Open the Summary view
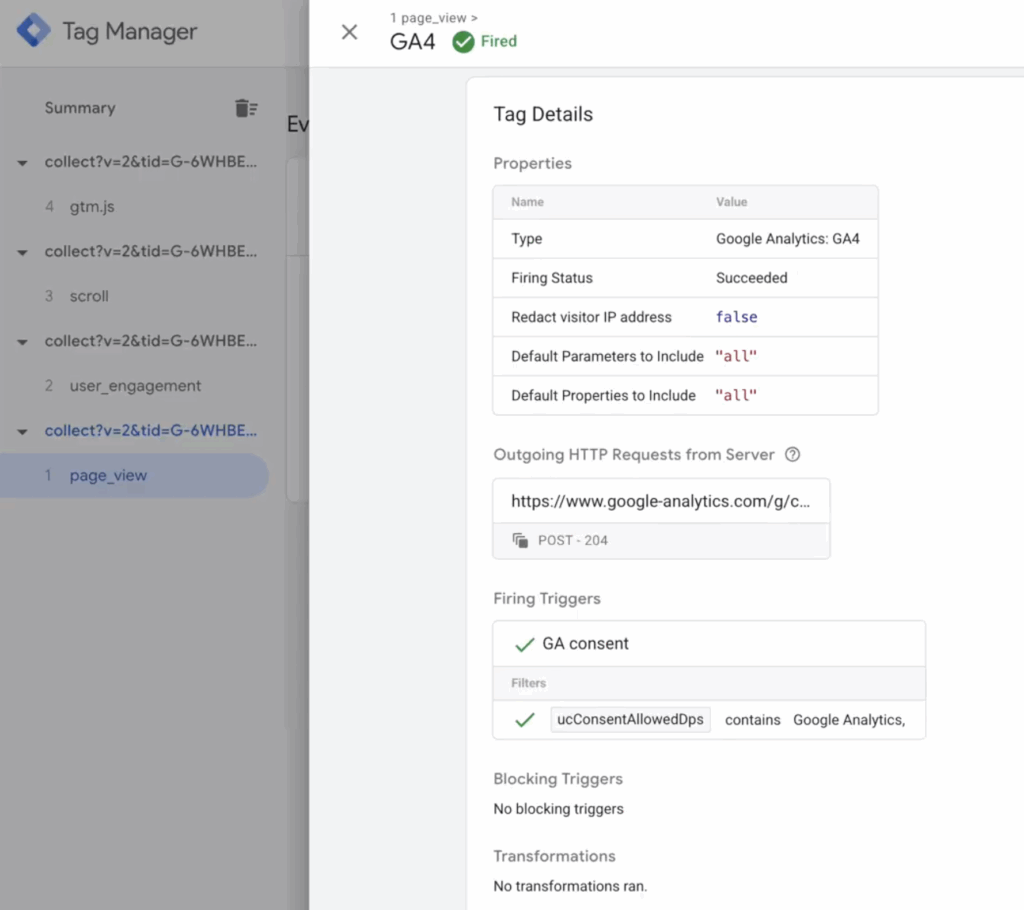Viewport: 1024px width, 910px height. (x=80, y=108)
